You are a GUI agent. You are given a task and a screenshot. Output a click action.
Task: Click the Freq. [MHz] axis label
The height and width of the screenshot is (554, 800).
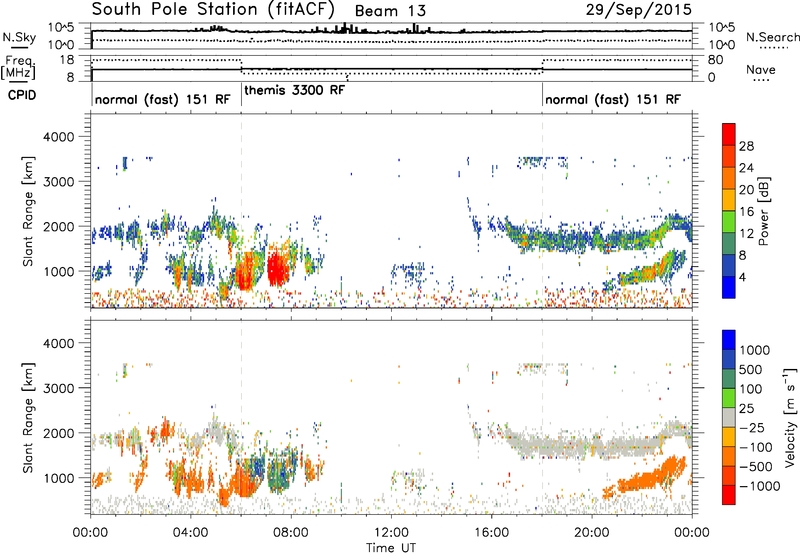(x=20, y=67)
